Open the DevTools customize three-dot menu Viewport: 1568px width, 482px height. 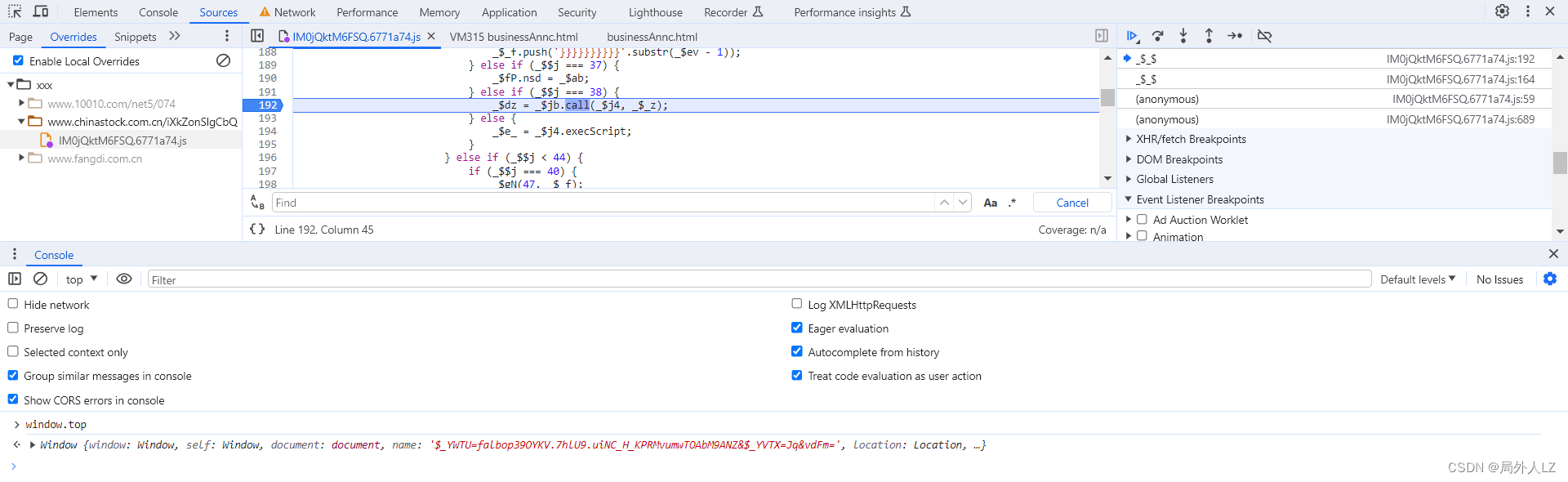1528,11
